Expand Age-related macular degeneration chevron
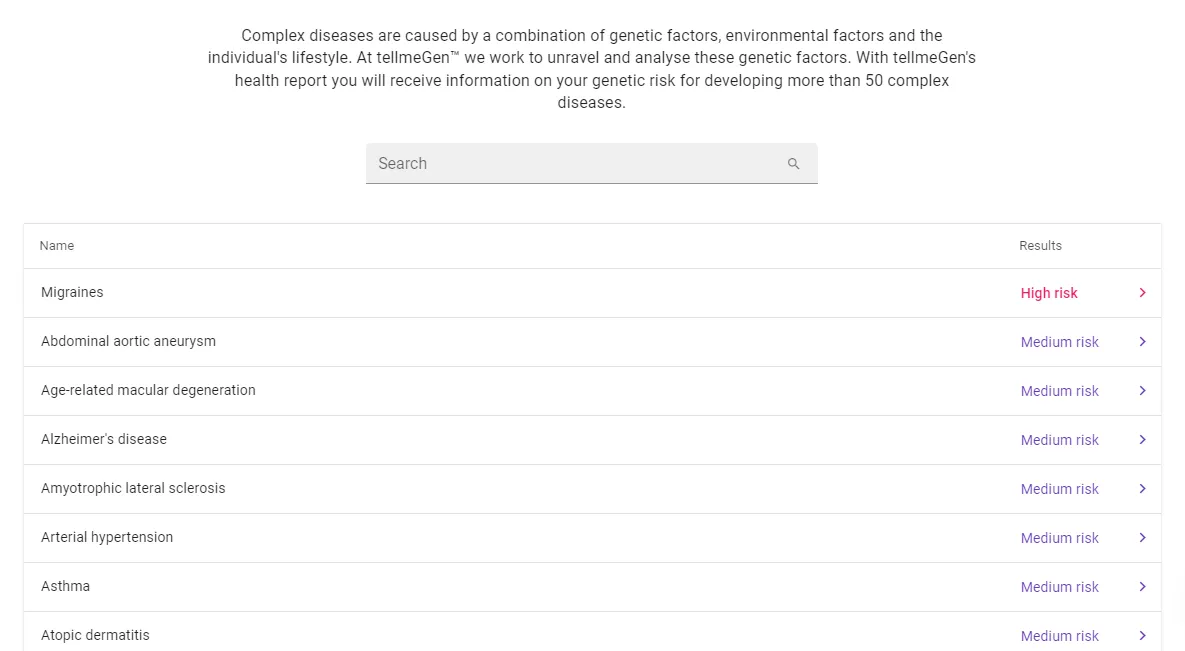 (1142, 391)
